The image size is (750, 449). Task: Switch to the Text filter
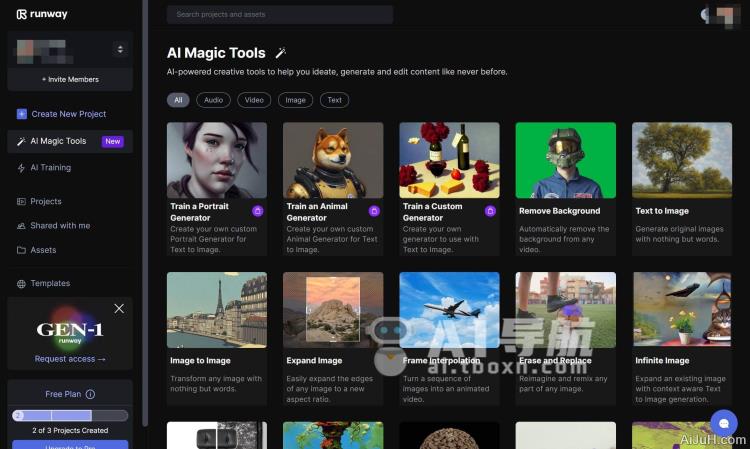[334, 100]
